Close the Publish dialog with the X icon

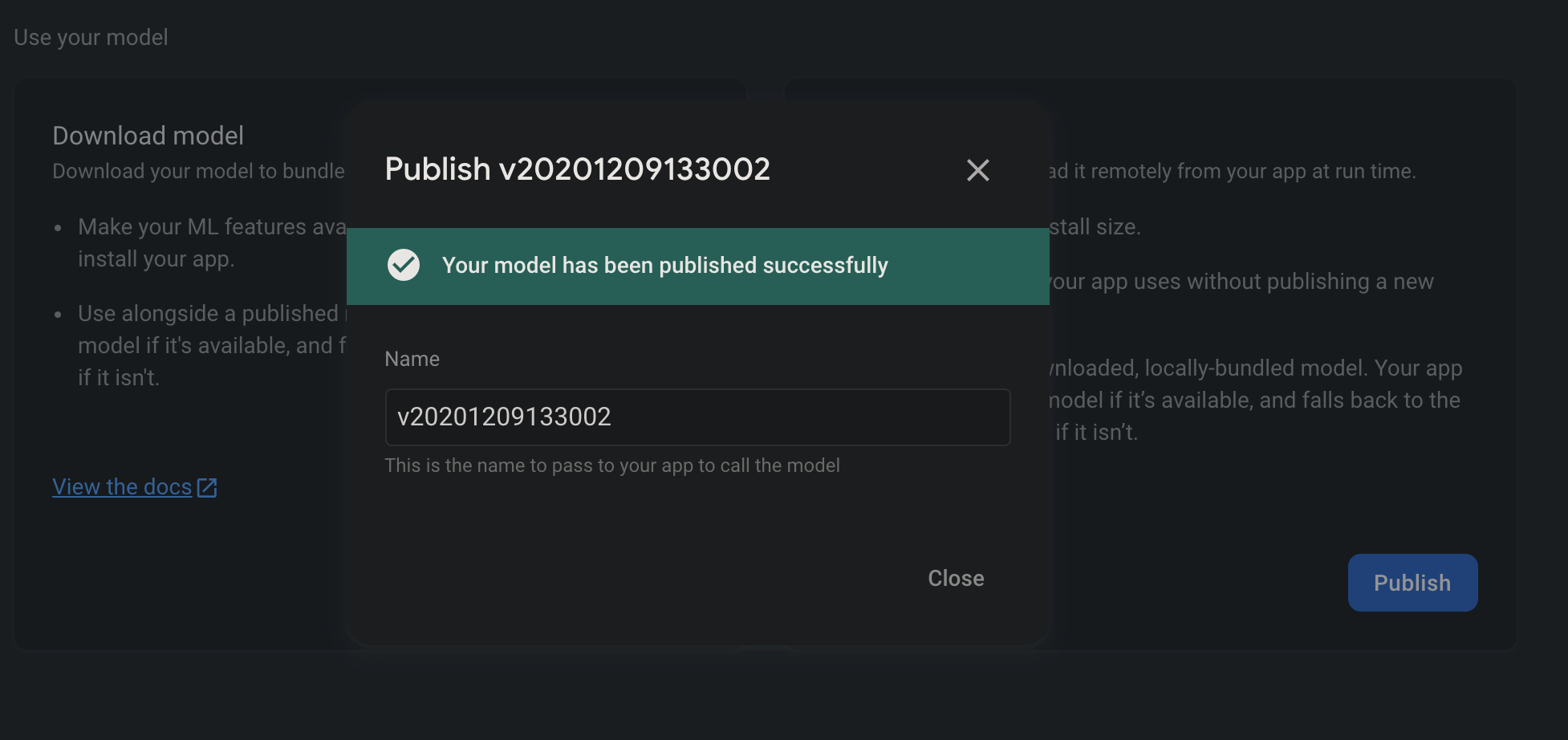tap(978, 170)
